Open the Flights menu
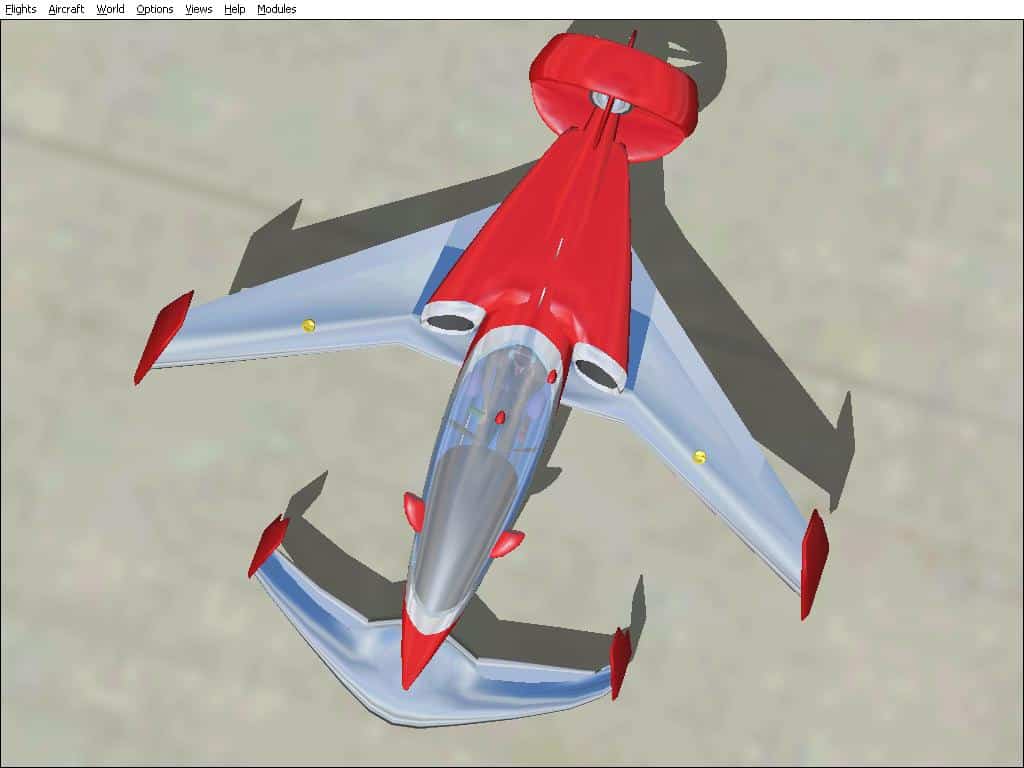1024x768 pixels. tap(20, 9)
